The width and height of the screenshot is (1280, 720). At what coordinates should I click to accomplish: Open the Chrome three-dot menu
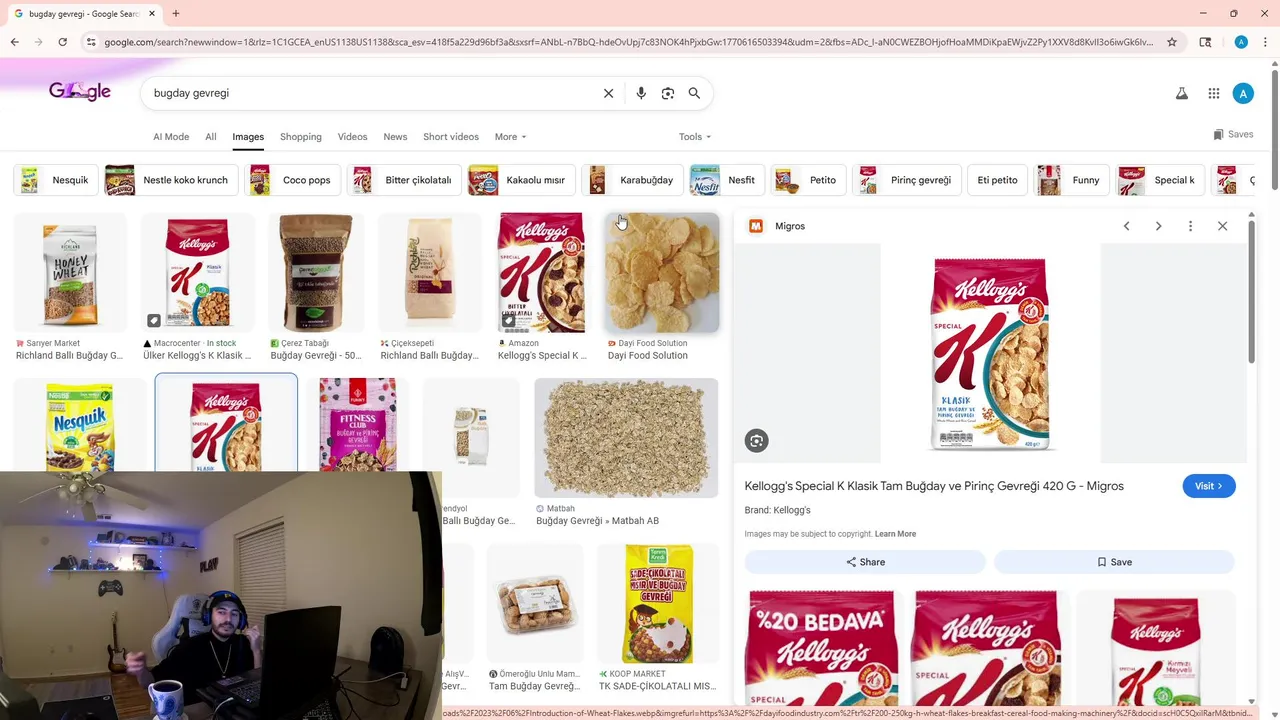point(1265,42)
